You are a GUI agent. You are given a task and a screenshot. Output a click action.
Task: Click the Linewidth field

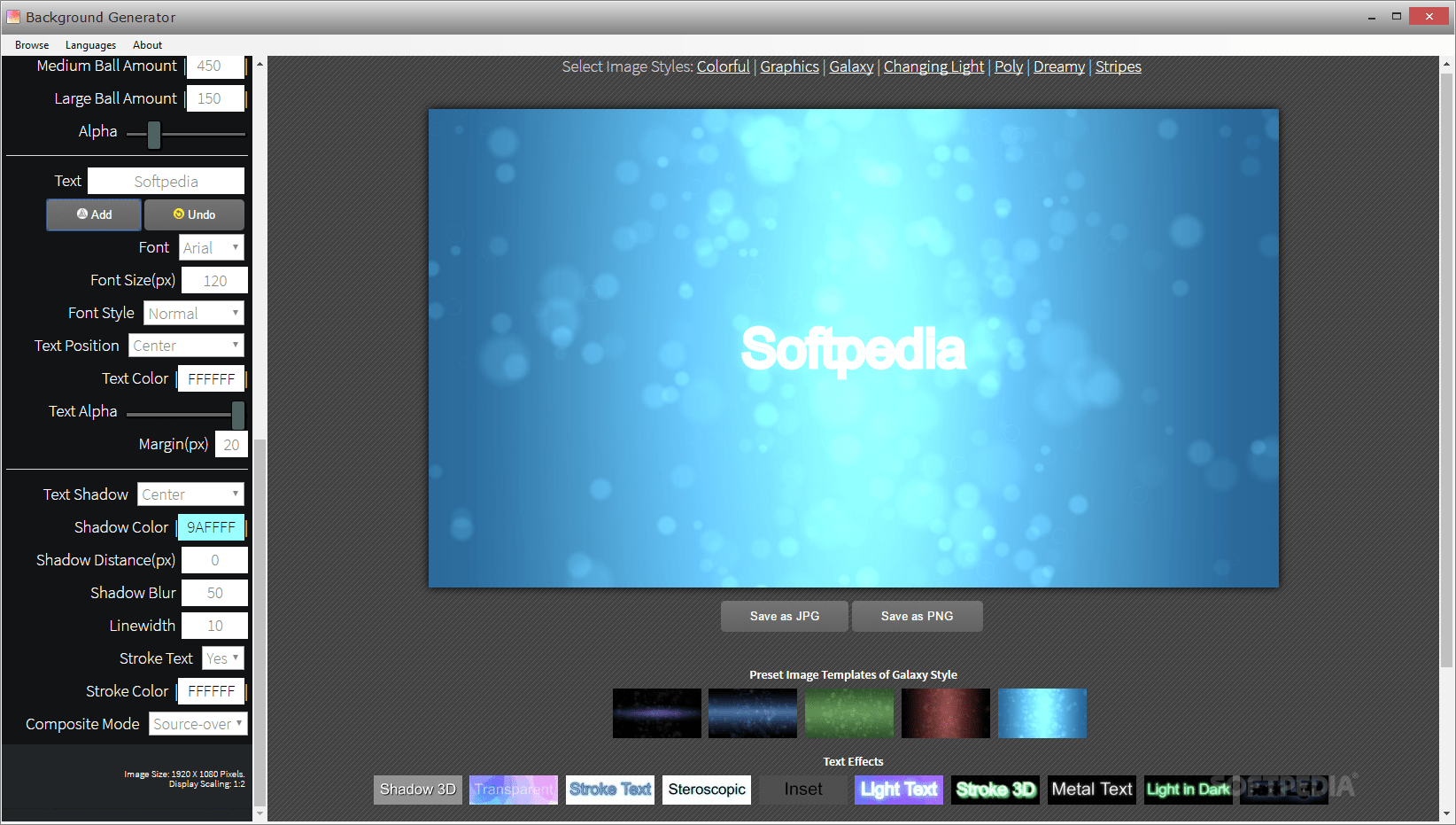214,626
